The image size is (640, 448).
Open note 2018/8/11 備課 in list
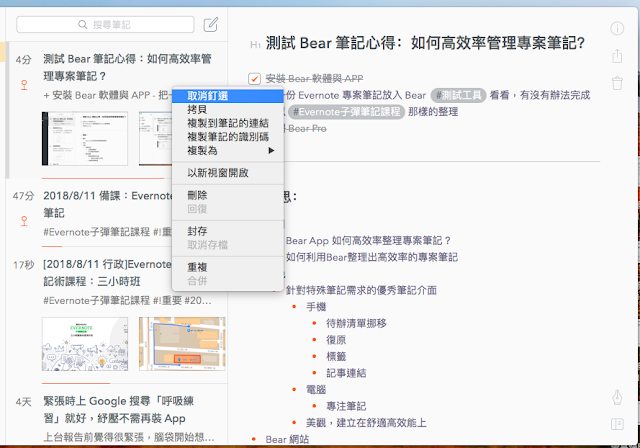(x=117, y=213)
